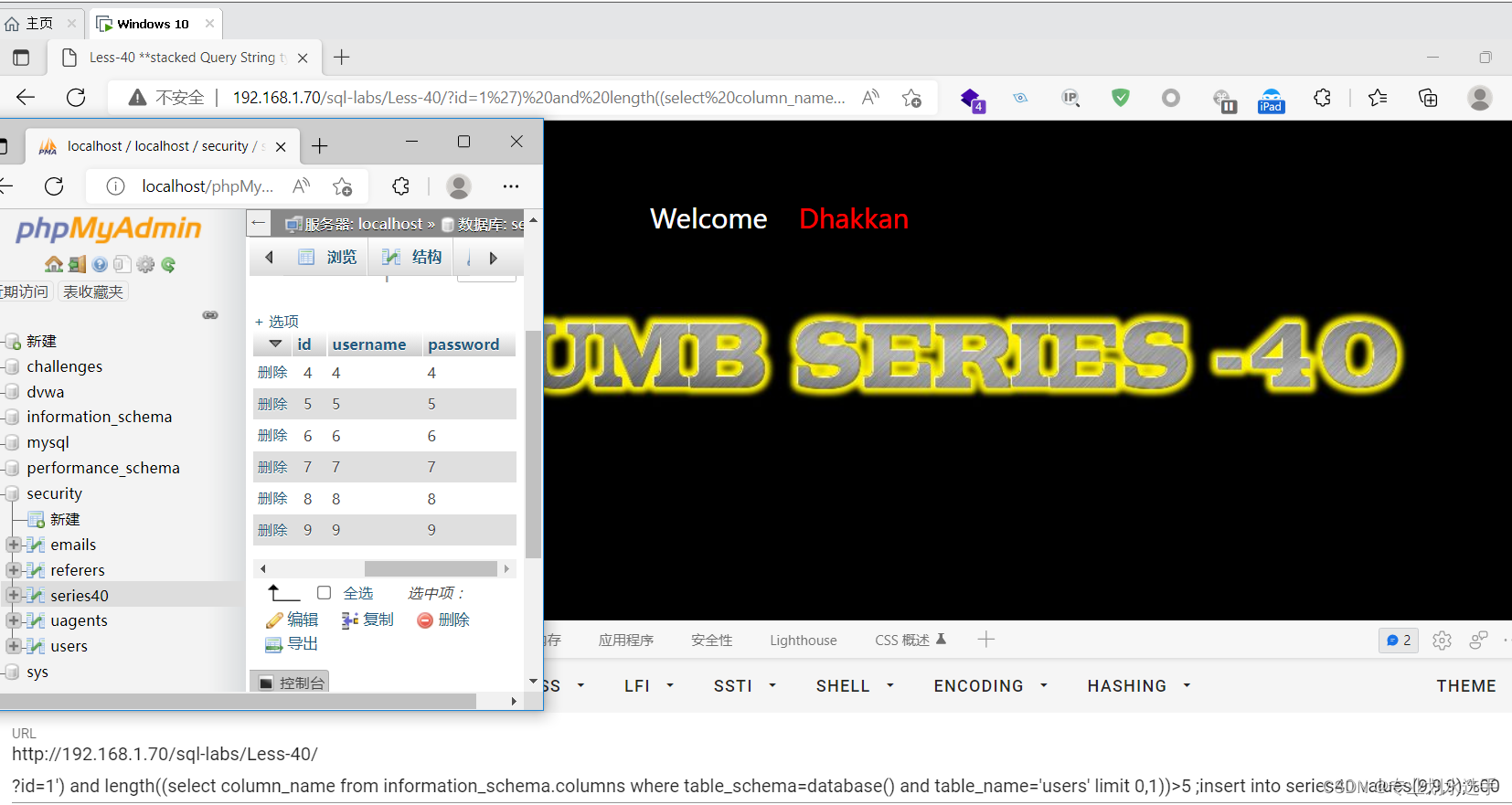Click the right arrow in the phpMyAdmin tab menu
The image size is (1512, 805).
493,259
